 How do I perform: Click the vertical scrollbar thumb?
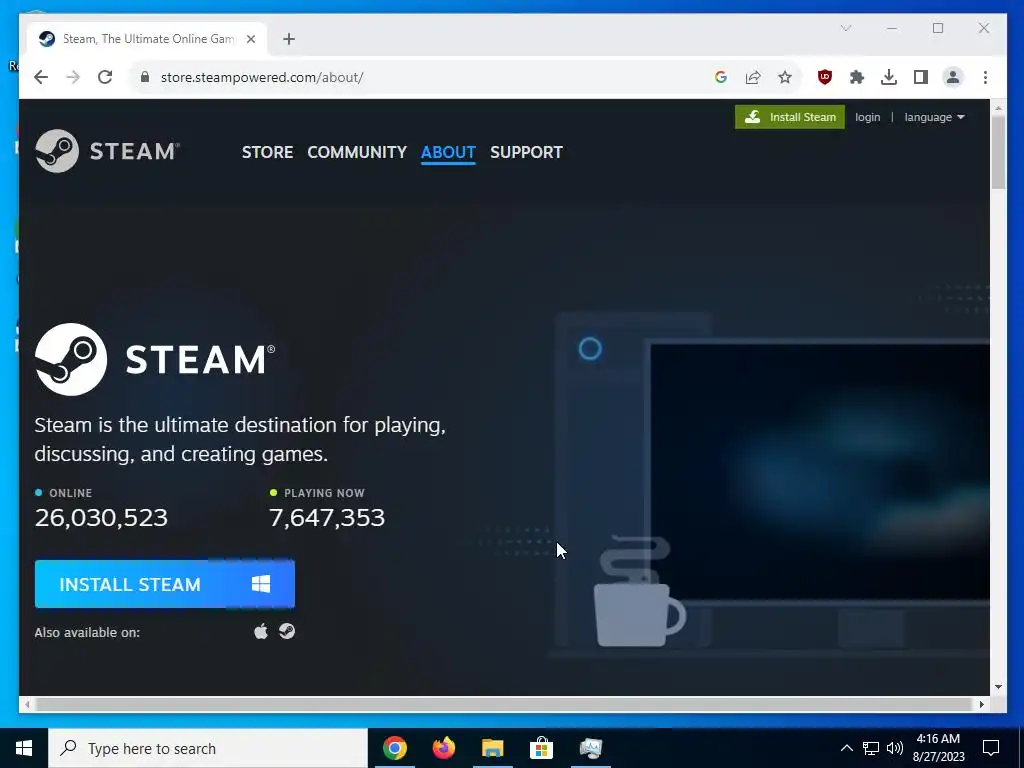tap(998, 152)
